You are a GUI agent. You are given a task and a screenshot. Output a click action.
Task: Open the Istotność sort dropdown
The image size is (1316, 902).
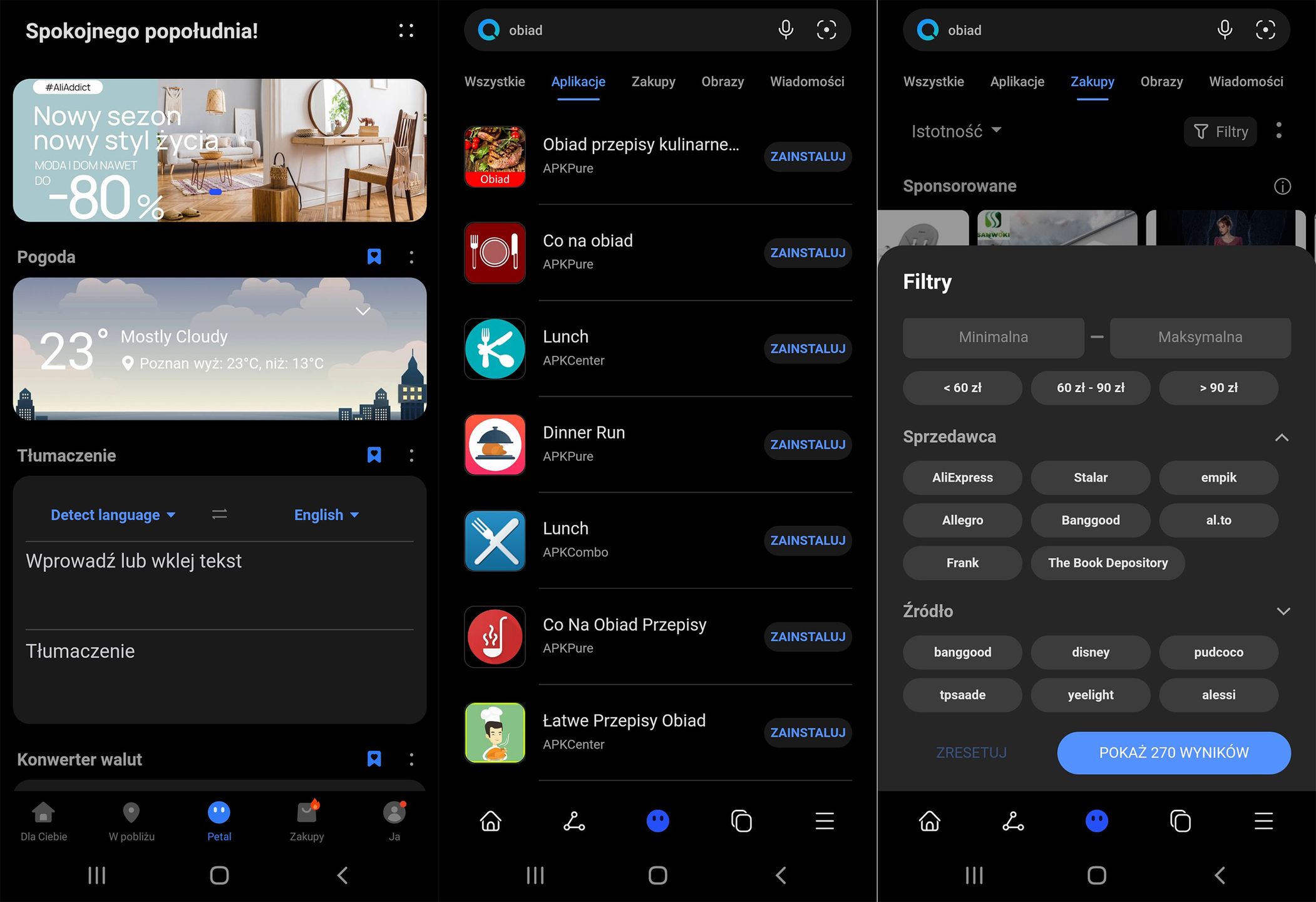point(956,132)
